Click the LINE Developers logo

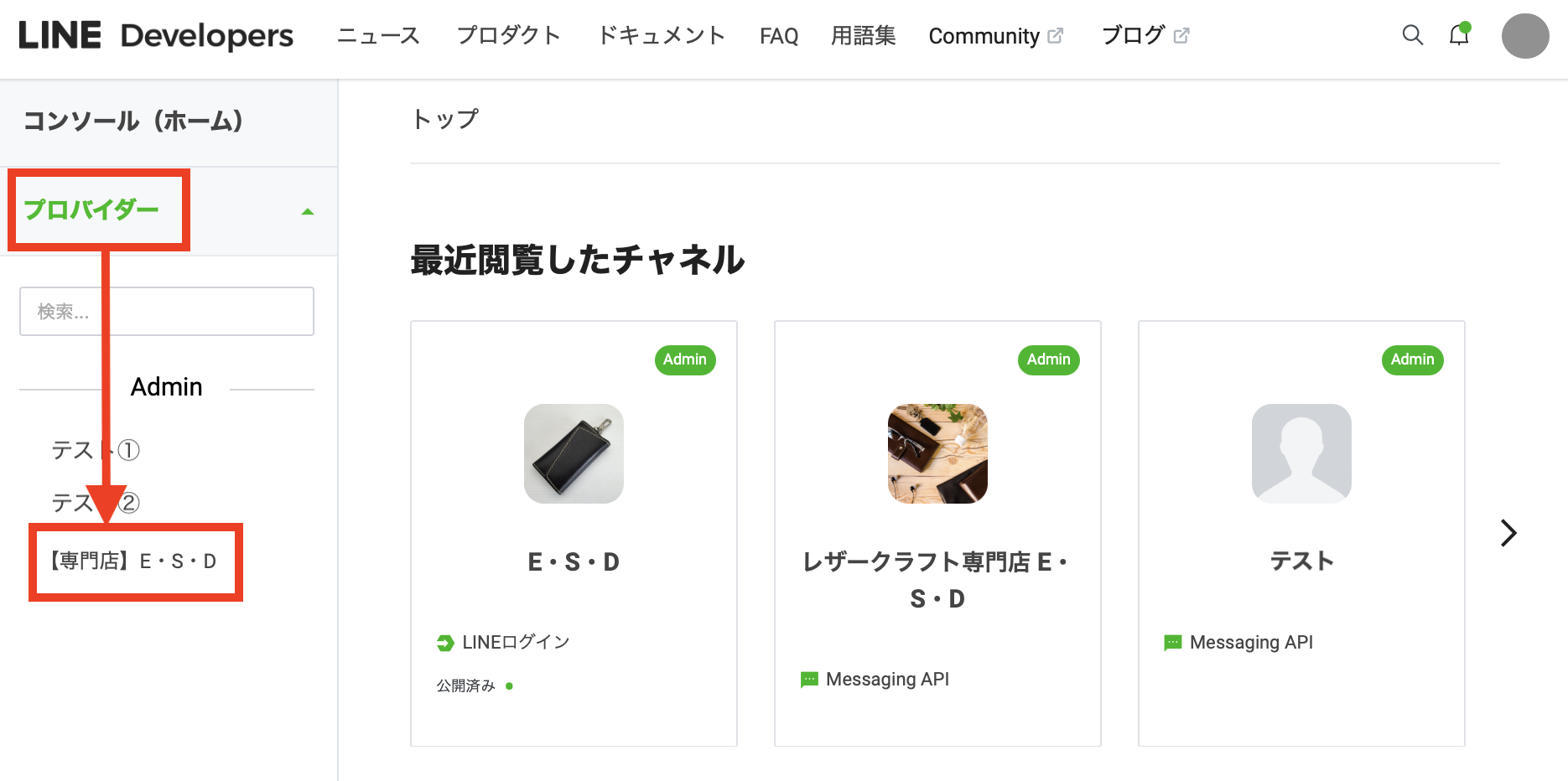coord(156,36)
